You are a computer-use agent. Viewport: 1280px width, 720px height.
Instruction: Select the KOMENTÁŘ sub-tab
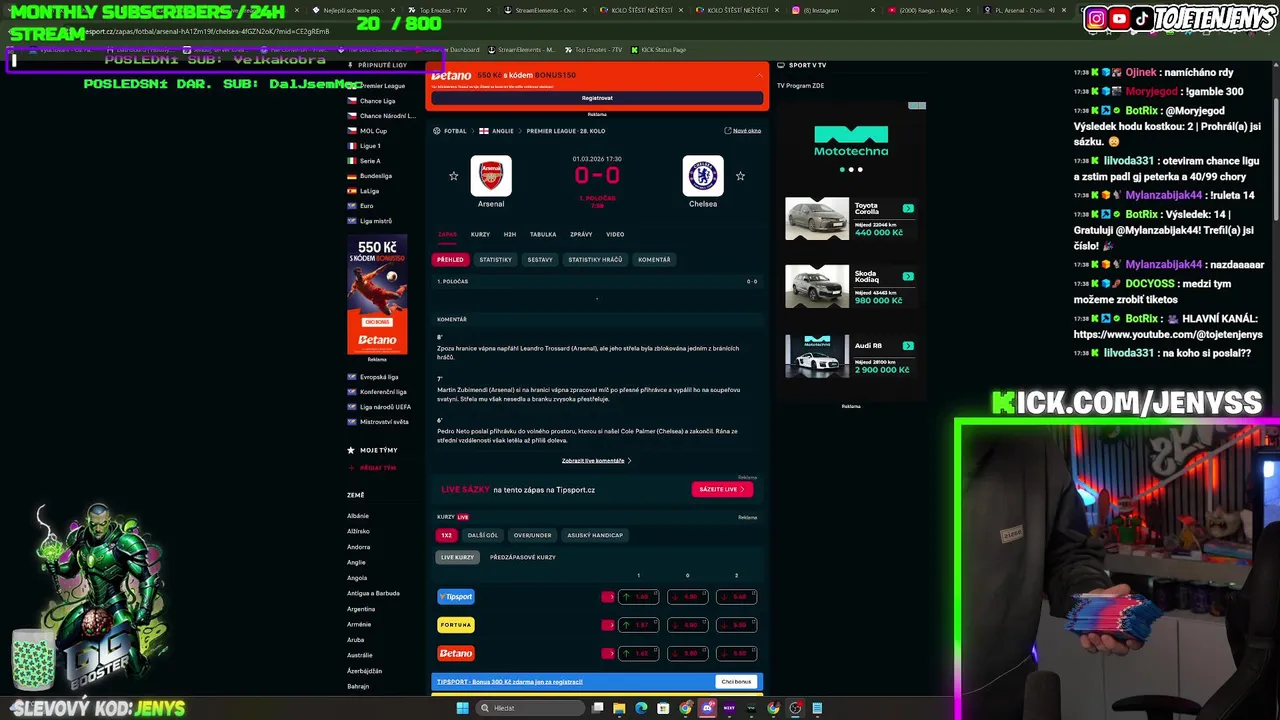(x=654, y=259)
